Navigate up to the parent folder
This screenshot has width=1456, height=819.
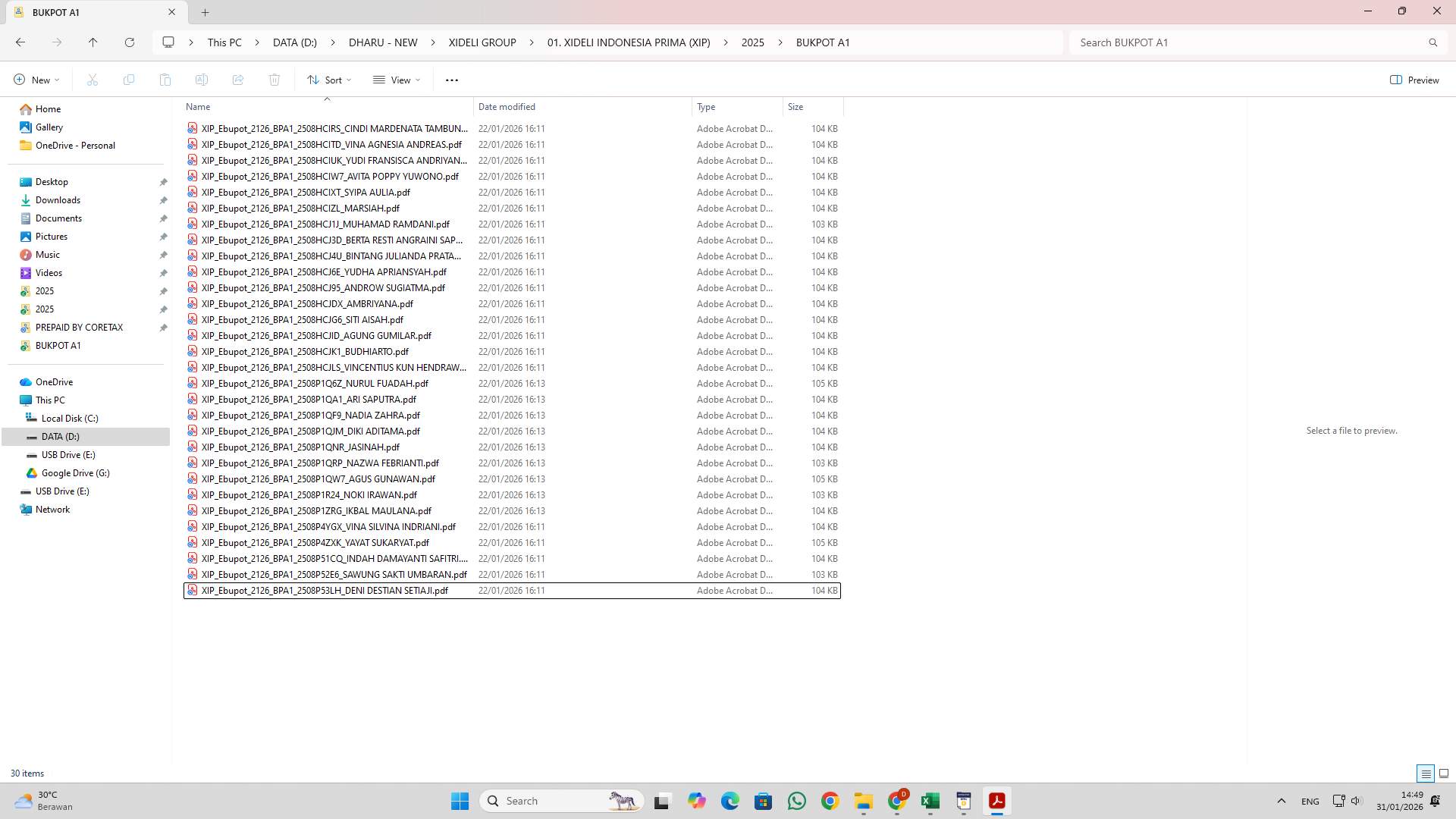[93, 42]
